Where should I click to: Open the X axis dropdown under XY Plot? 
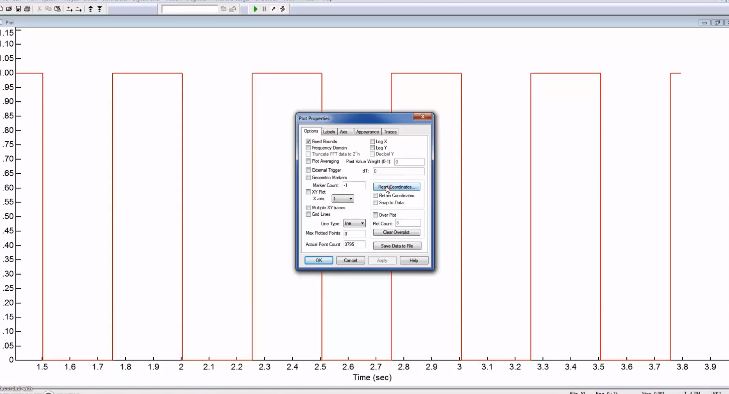click(x=343, y=199)
